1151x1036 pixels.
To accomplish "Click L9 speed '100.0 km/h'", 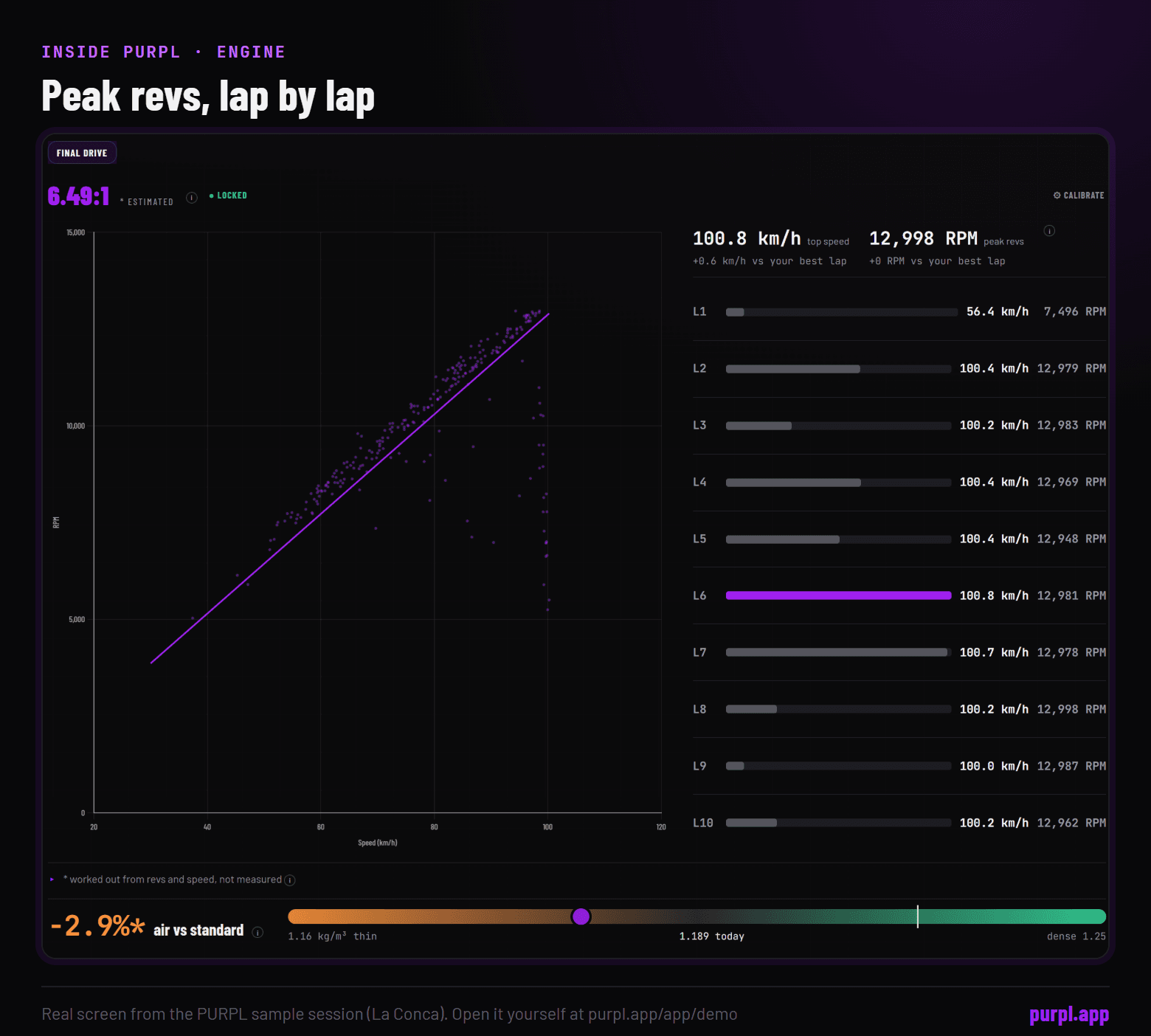I will 994,766.
